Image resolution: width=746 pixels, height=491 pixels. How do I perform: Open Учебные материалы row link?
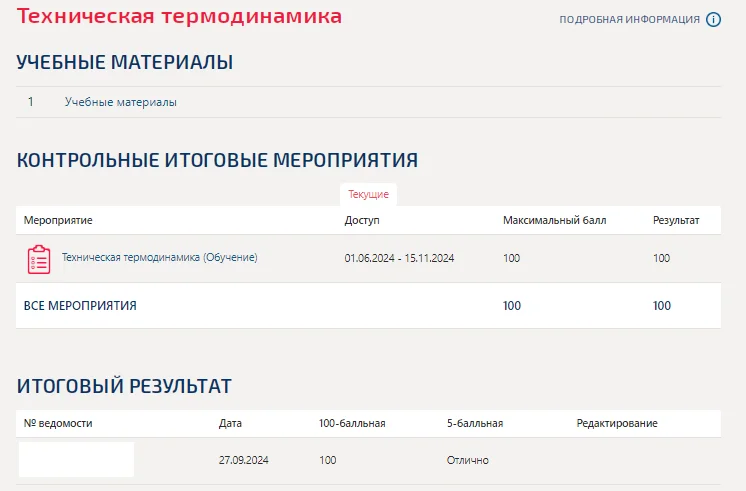point(121,102)
